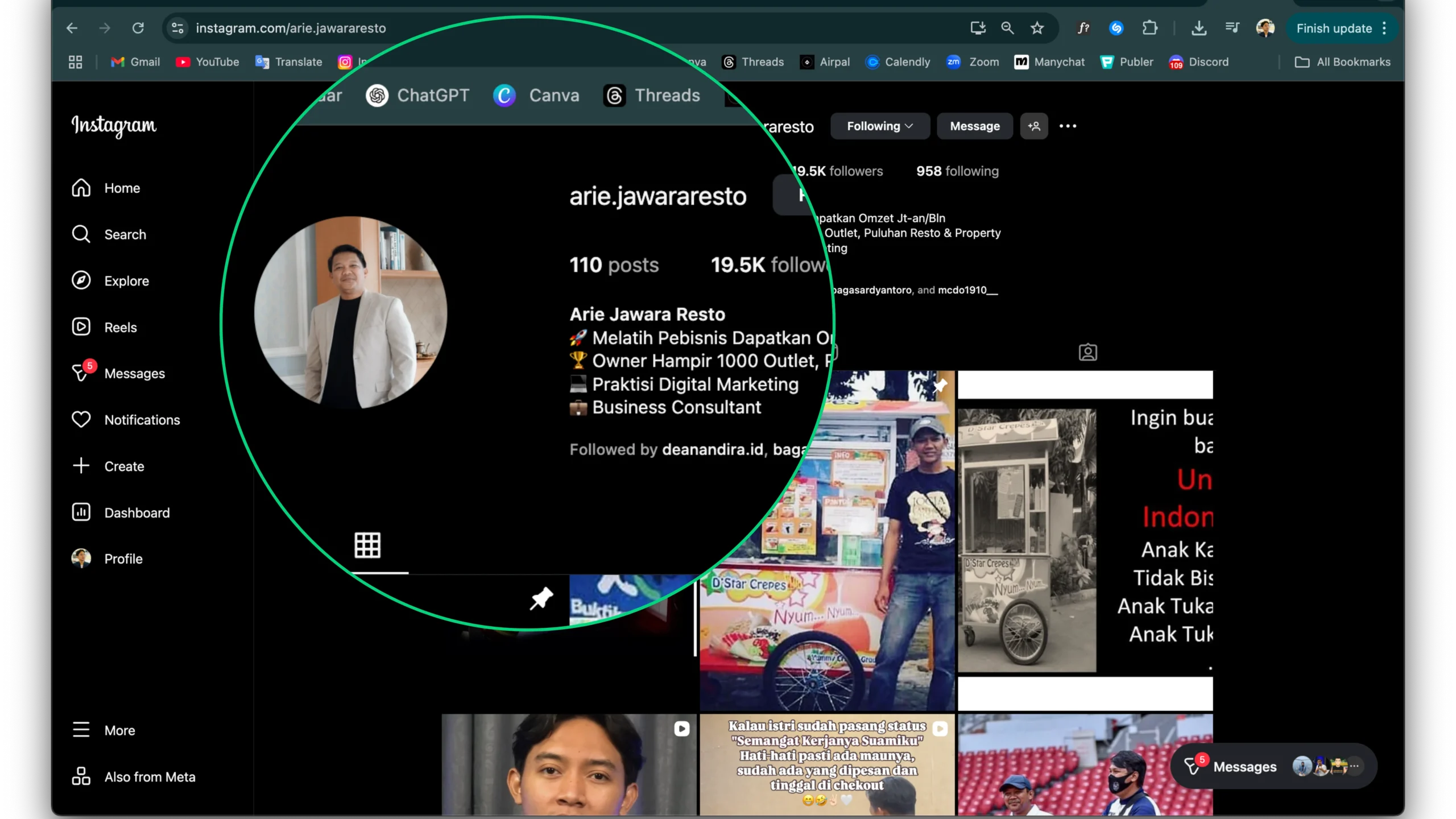
Task: Expand the Following dropdown button
Action: click(880, 126)
